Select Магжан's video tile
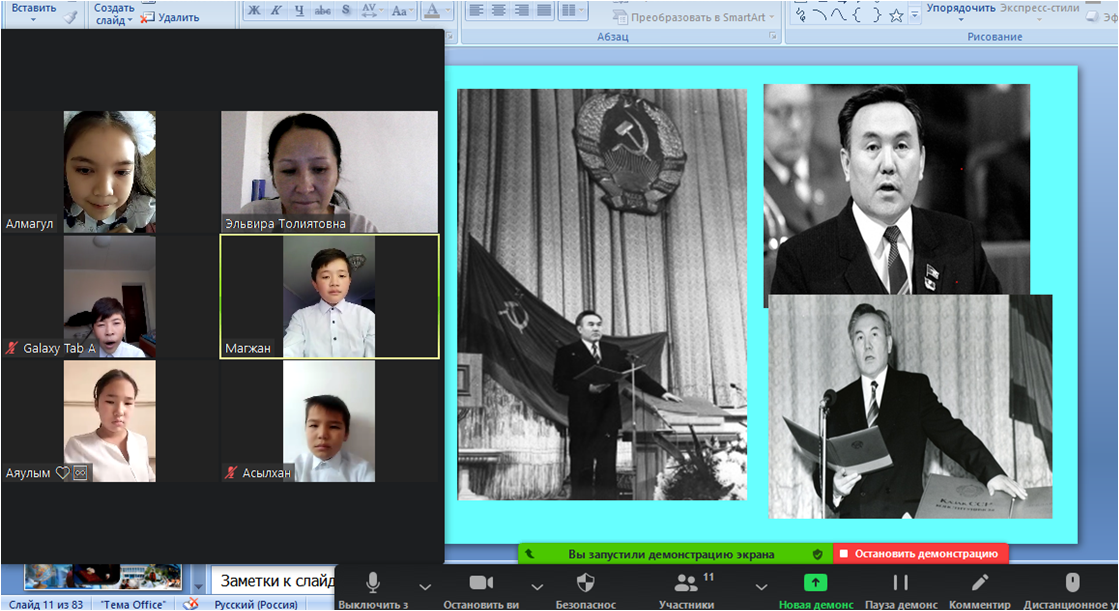 pos(329,296)
